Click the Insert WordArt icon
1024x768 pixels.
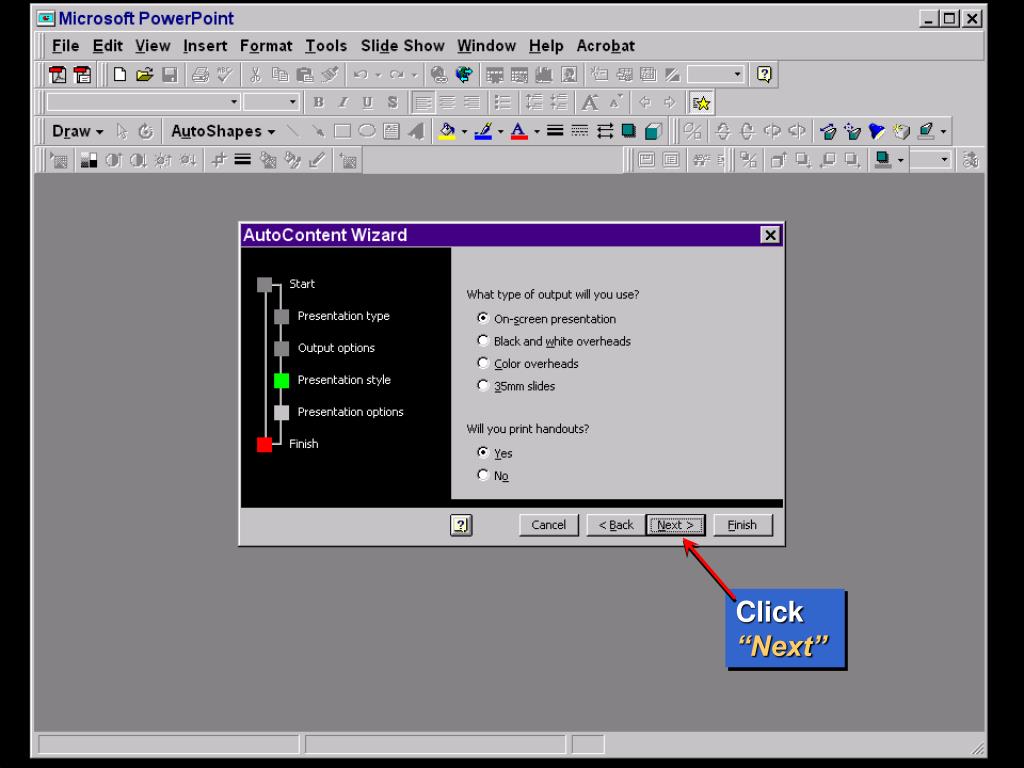[416, 131]
